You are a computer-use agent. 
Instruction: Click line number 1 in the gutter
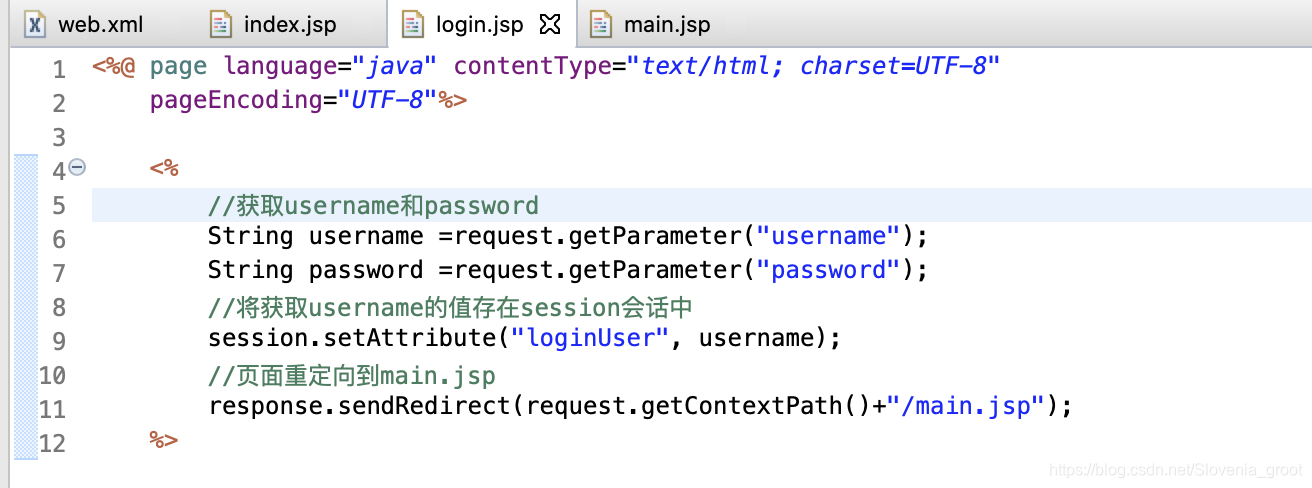[x=59, y=69]
